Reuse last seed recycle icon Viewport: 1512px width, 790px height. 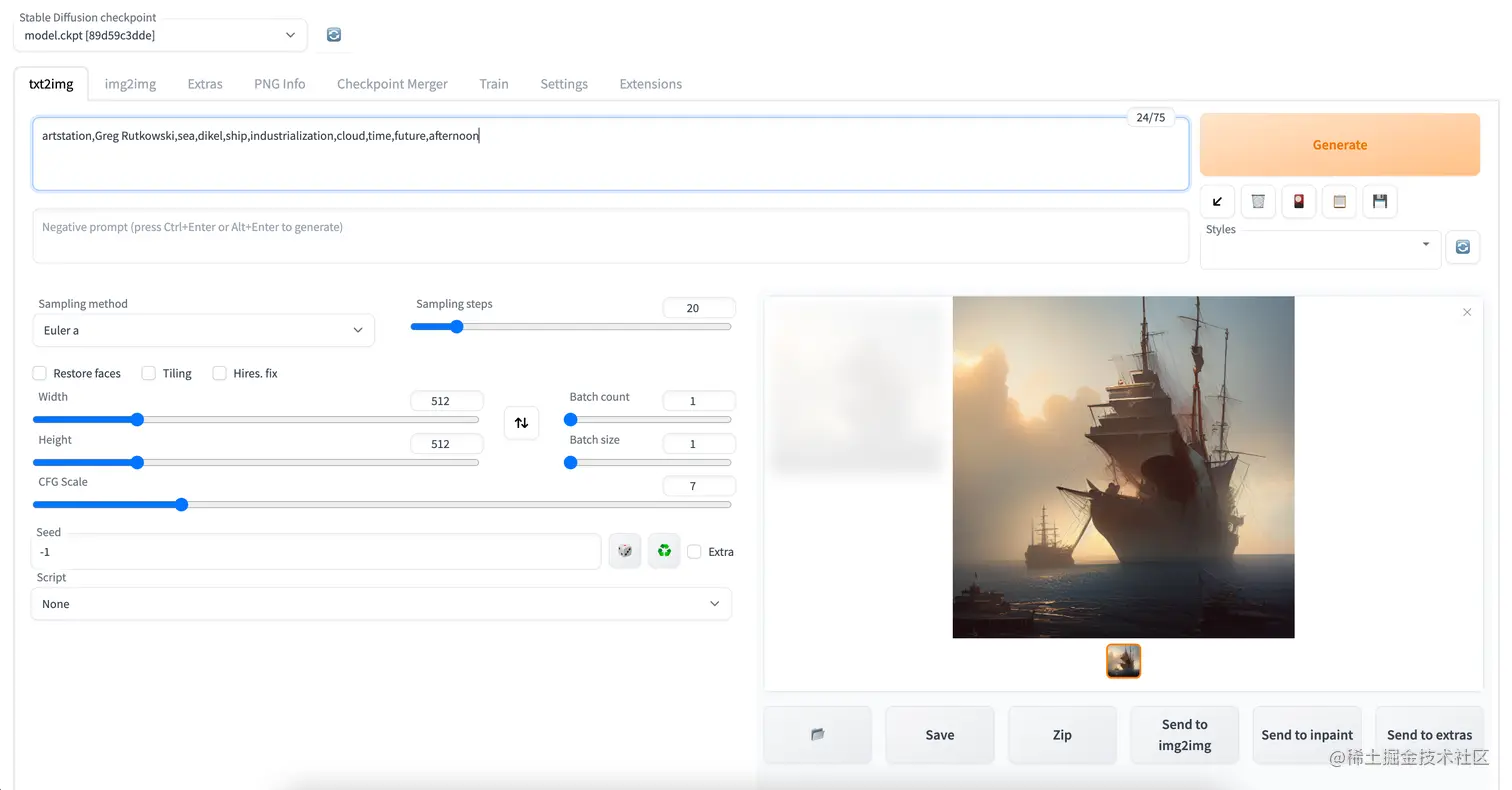(x=664, y=551)
